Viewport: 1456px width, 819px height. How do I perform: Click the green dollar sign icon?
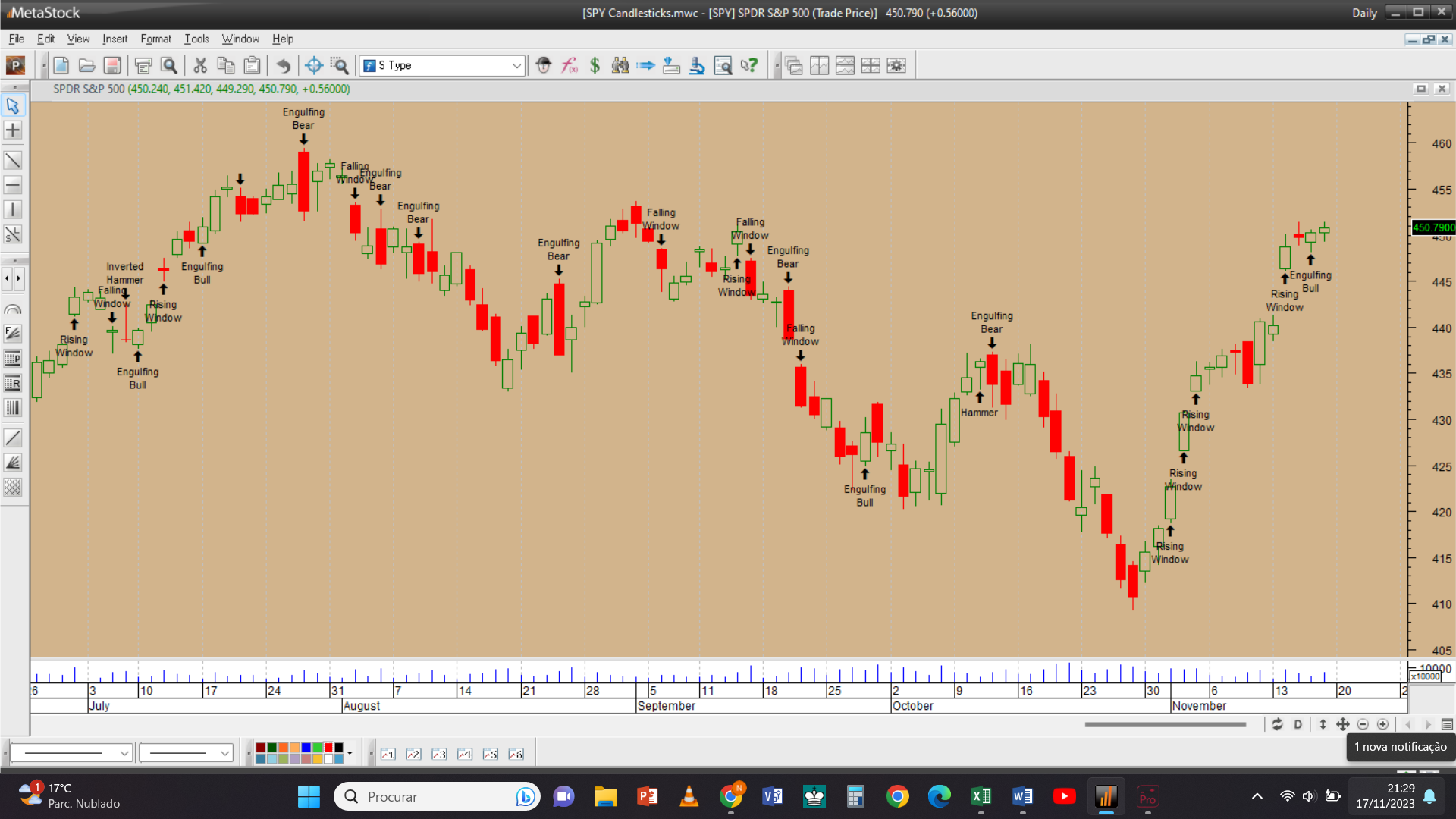[595, 66]
